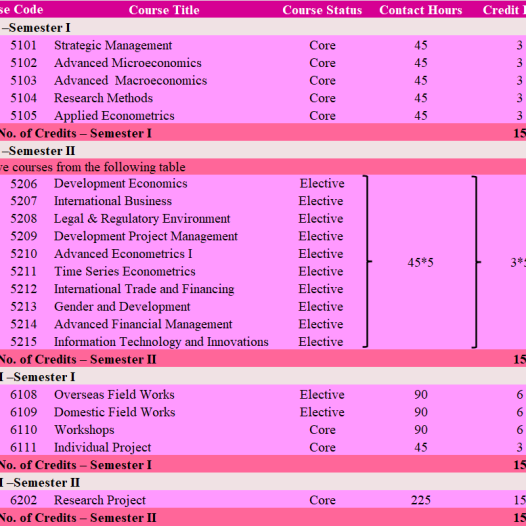Select "Information Technology and Innovations" course
Viewport: 526px width, 526px height.
161,341
